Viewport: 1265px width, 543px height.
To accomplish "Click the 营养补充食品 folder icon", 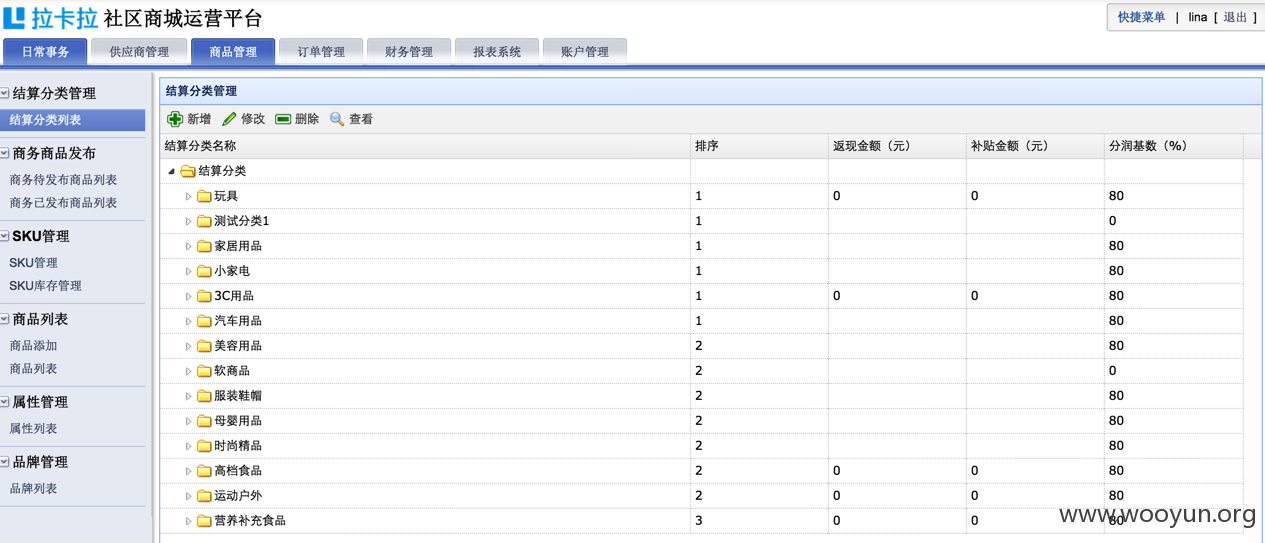I will tap(204, 521).
